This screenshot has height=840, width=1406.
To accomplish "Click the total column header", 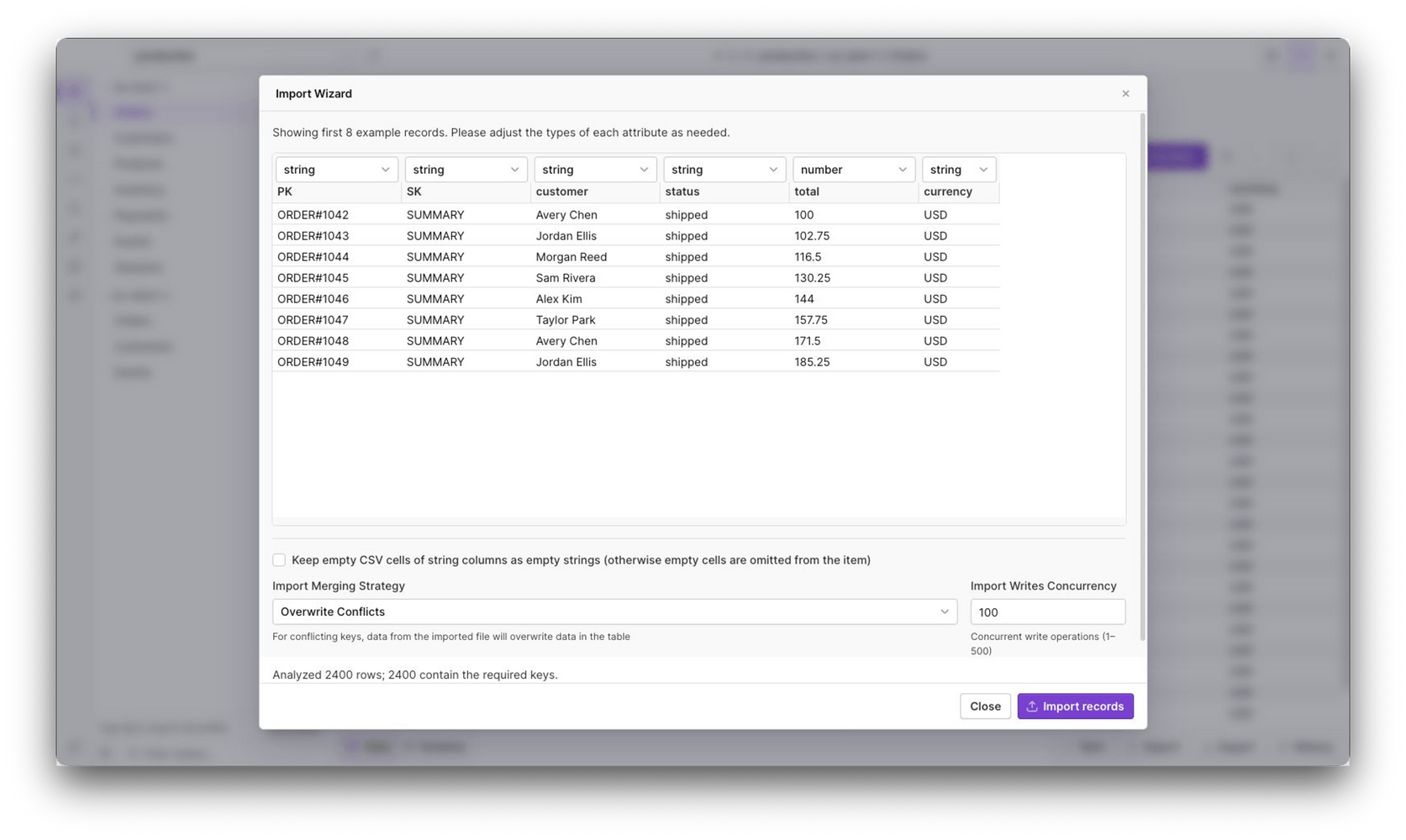I will pos(855,192).
